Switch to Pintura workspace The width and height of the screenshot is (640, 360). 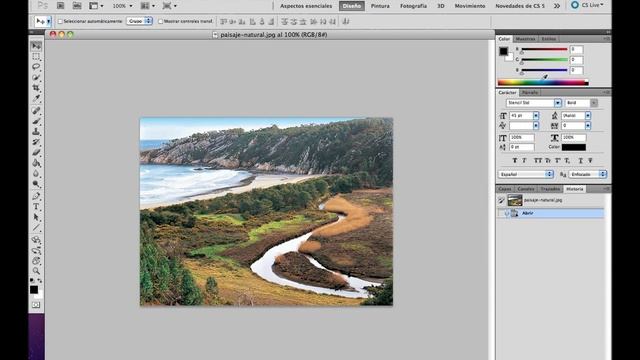380,6
